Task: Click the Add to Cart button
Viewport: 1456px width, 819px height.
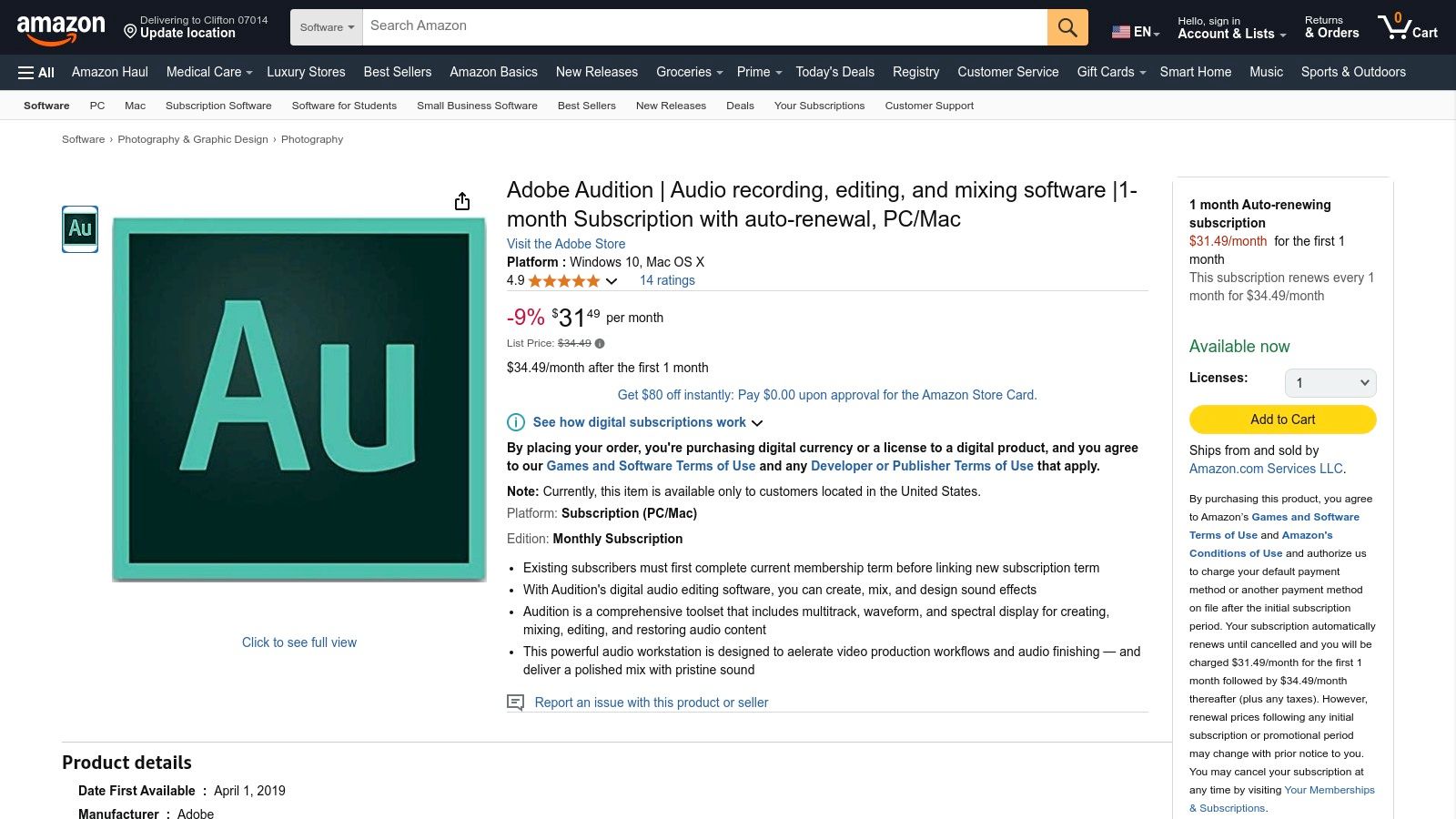Action: (x=1282, y=420)
